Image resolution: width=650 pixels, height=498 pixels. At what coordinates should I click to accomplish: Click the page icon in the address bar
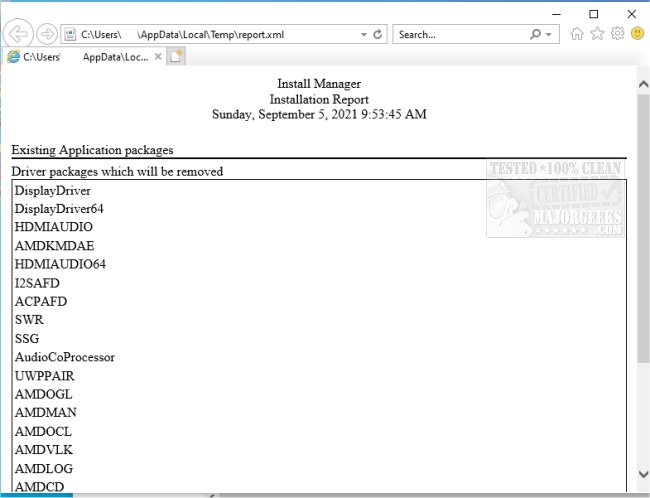70,34
